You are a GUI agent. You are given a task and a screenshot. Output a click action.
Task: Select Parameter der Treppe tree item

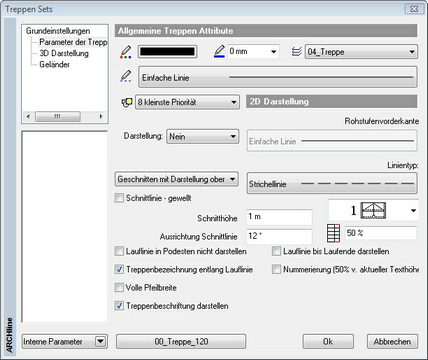[x=73, y=42]
